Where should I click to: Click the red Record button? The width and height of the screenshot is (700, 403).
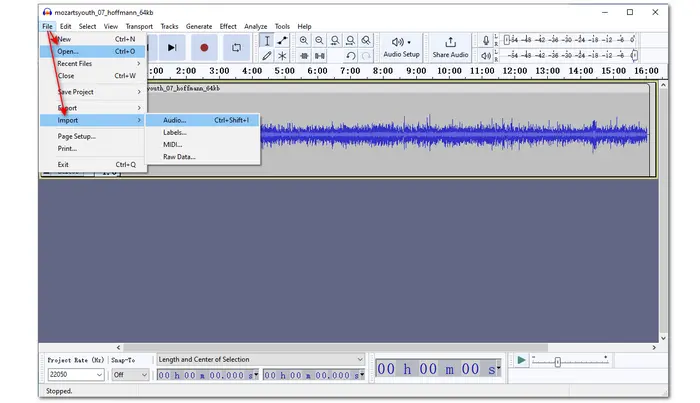pyautogui.click(x=204, y=47)
